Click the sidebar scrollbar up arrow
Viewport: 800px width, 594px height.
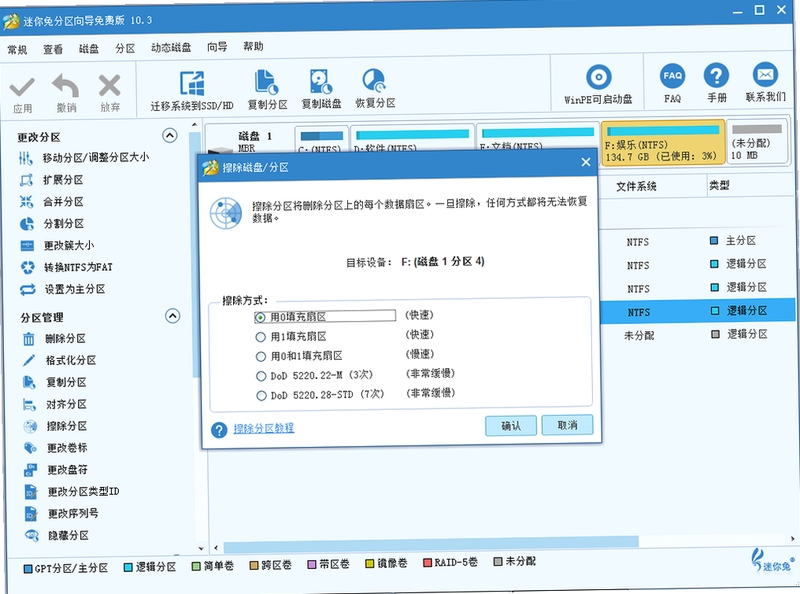pos(194,125)
